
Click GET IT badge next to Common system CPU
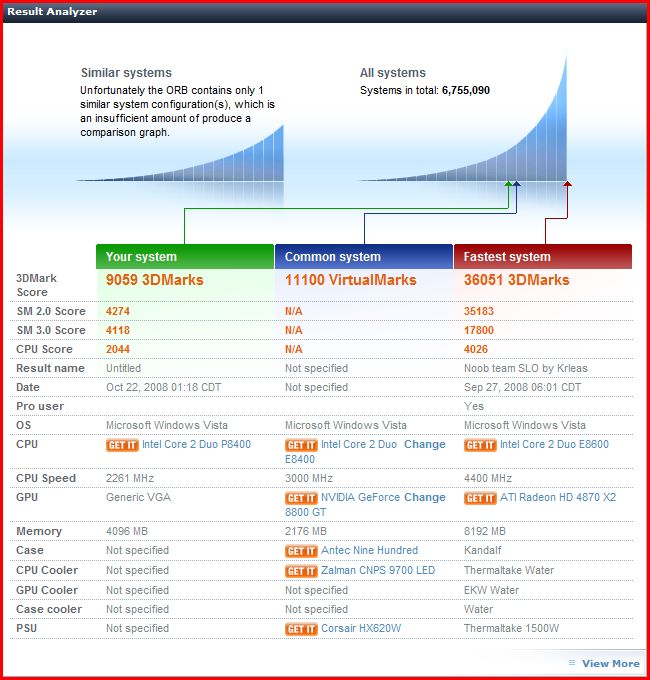(x=301, y=445)
